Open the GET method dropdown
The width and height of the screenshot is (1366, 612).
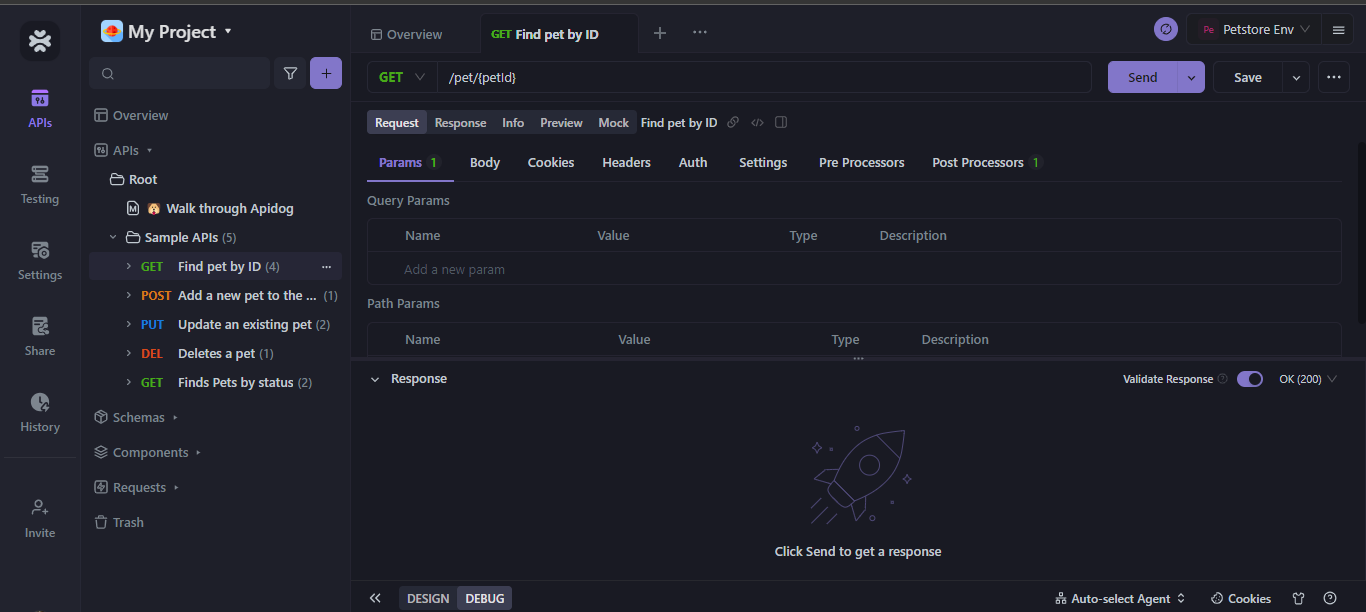point(402,77)
